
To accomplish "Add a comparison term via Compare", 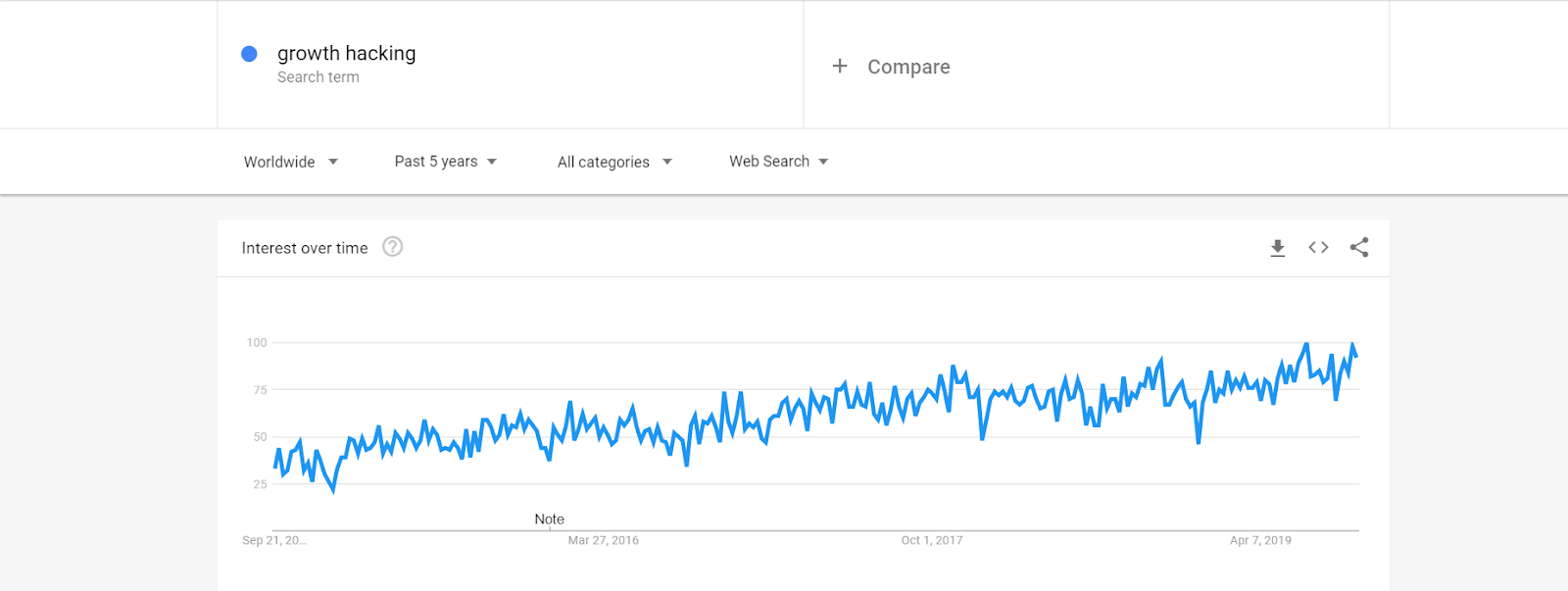I will coord(908,67).
